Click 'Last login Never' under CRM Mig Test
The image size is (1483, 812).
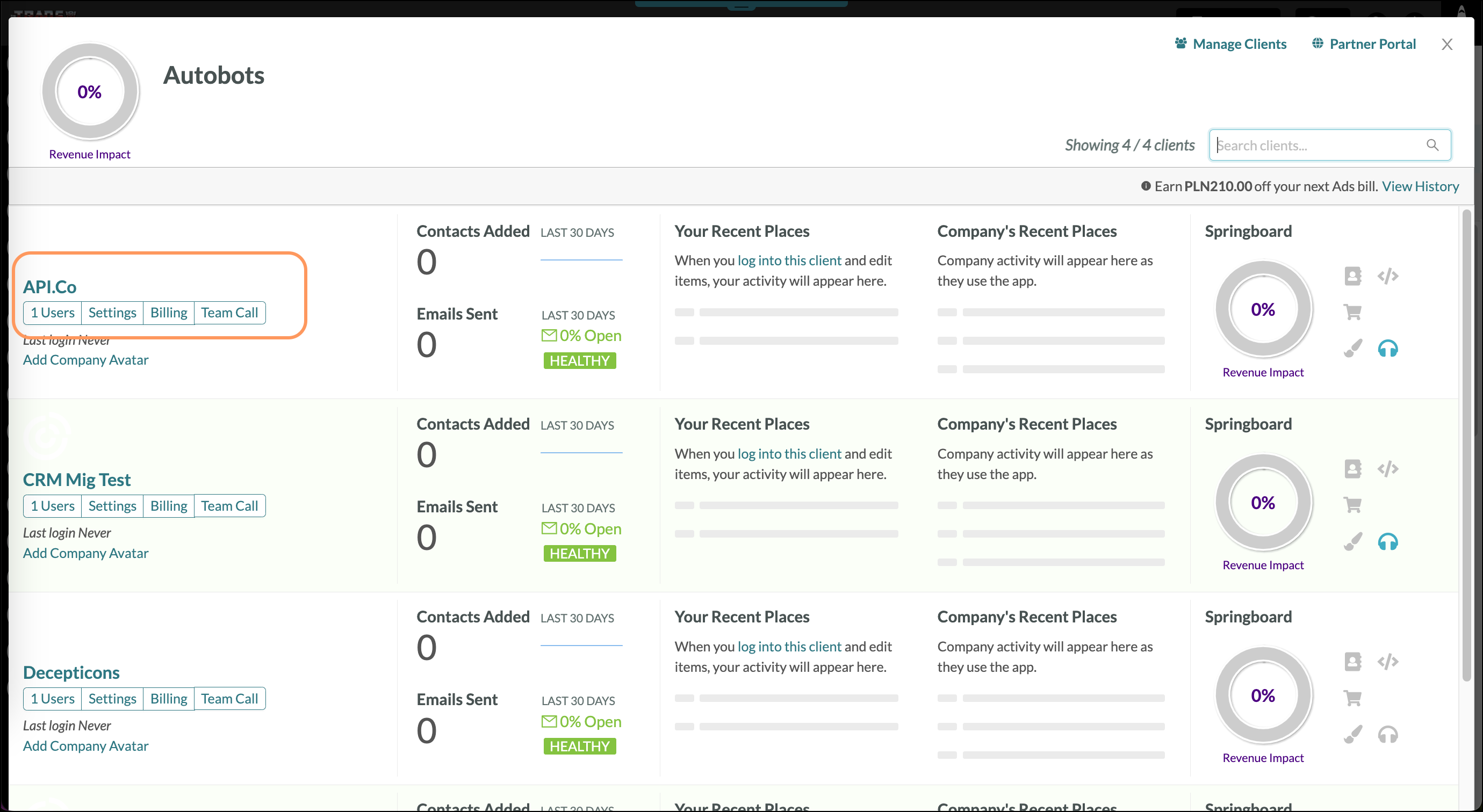67,533
